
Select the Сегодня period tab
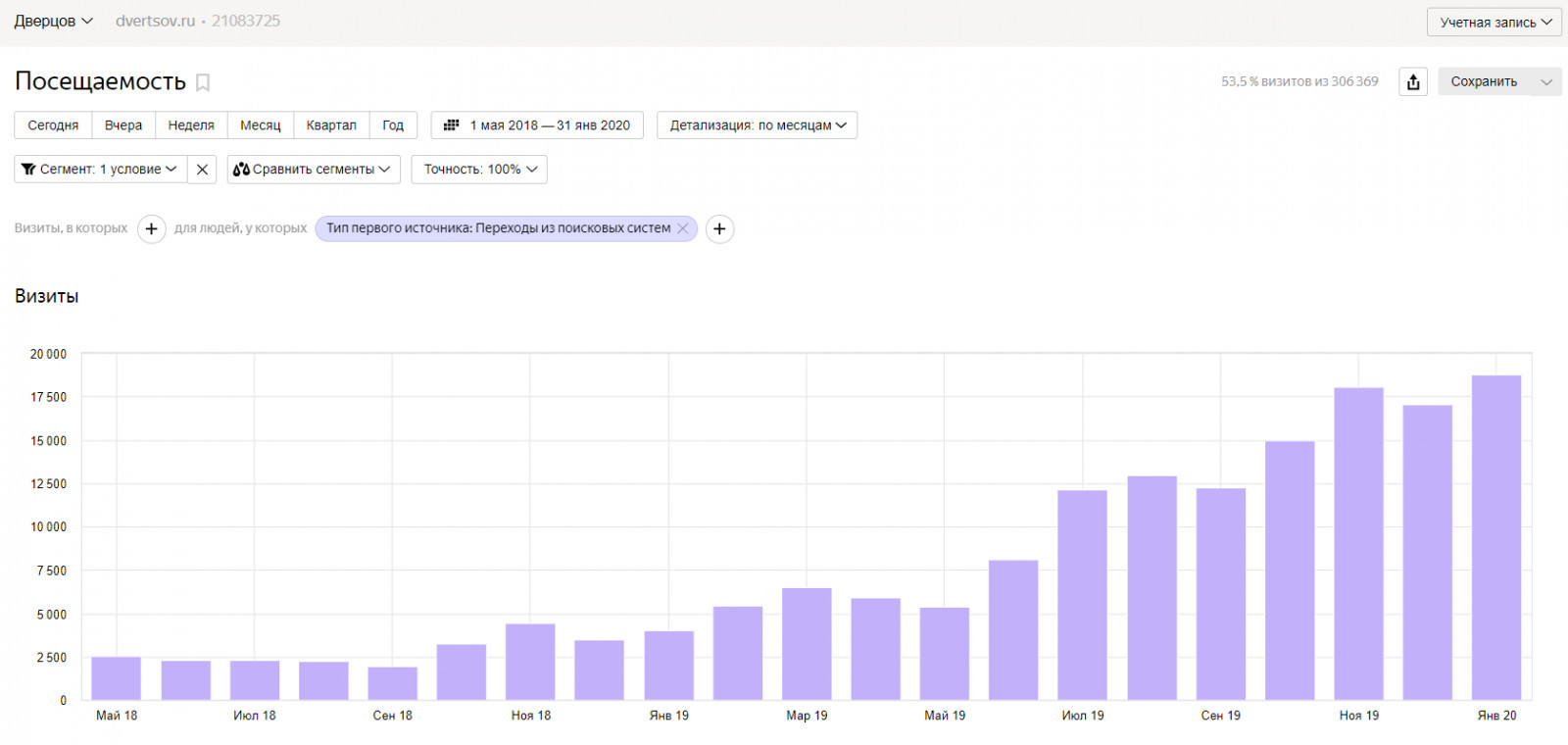53,125
